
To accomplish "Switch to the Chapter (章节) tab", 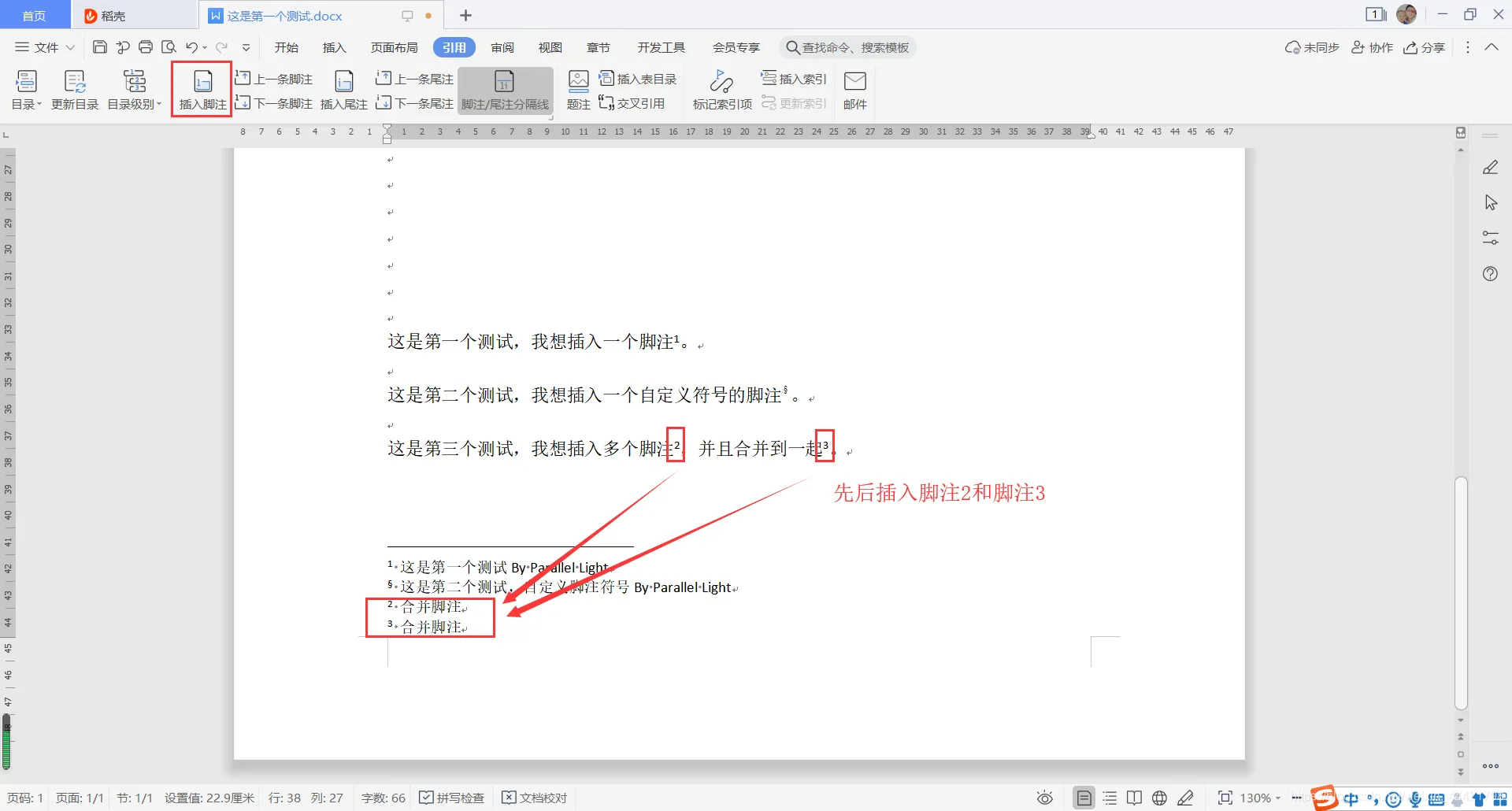I will point(598,47).
